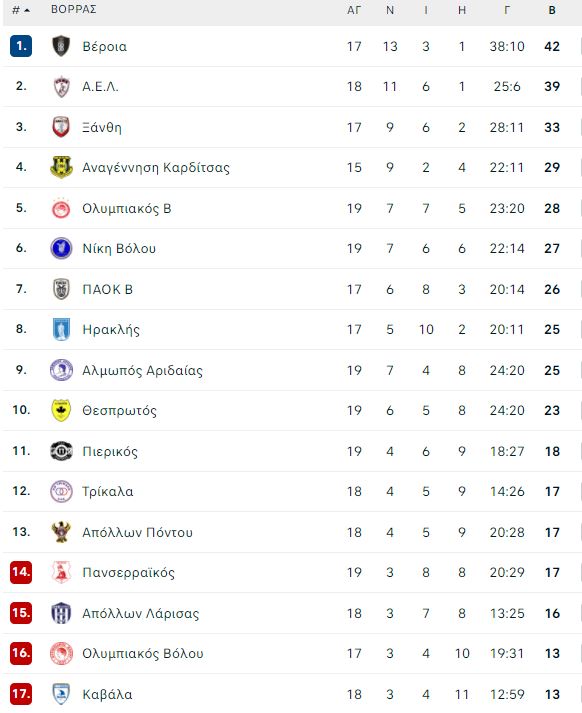This screenshot has height=713, width=582.
Task: Open the ΠΑΟΚ Β shield icon
Action: point(61,289)
